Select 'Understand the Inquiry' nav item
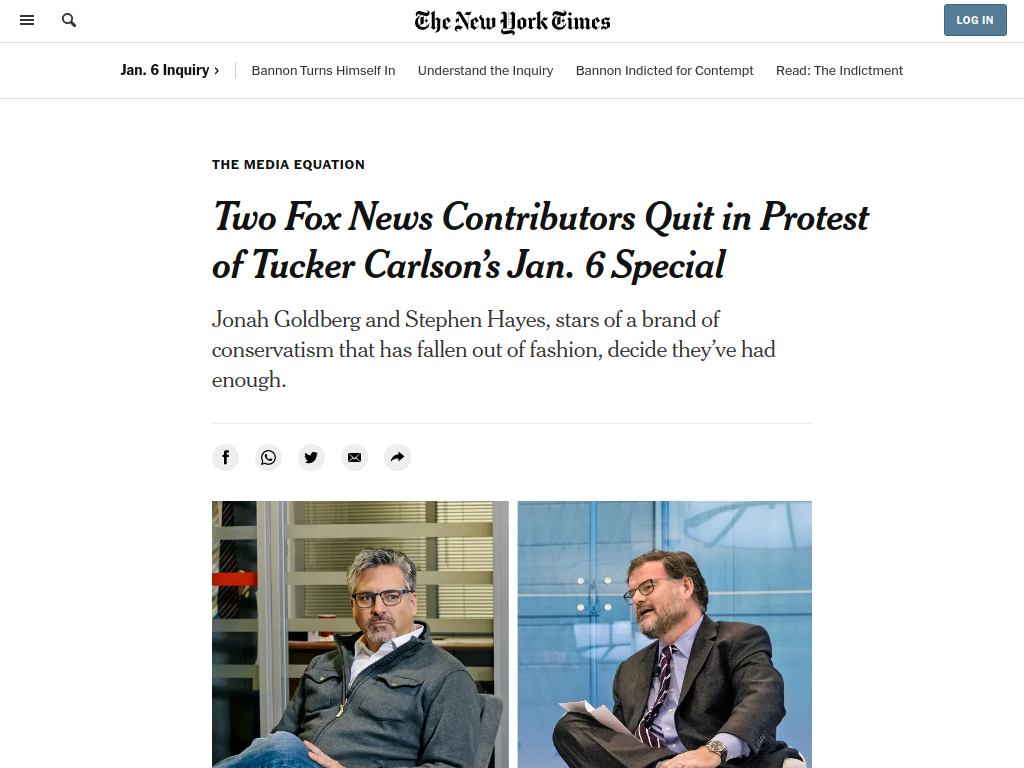The width and height of the screenshot is (1024, 768). (x=485, y=70)
